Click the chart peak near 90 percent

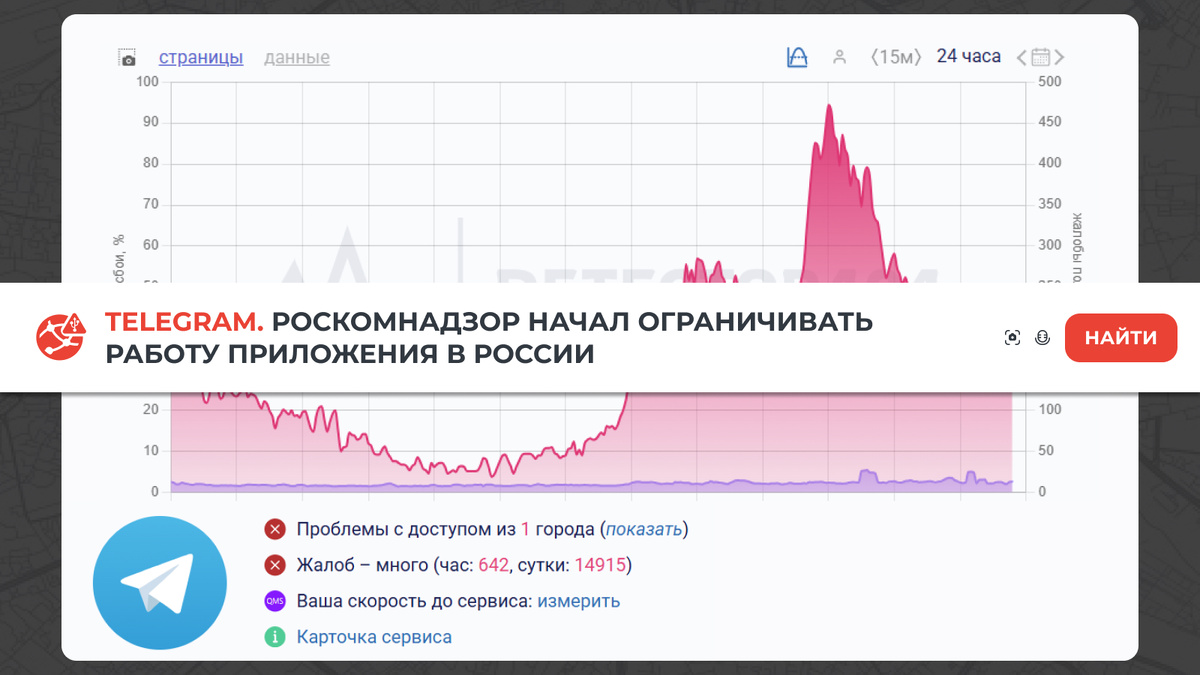point(829,108)
